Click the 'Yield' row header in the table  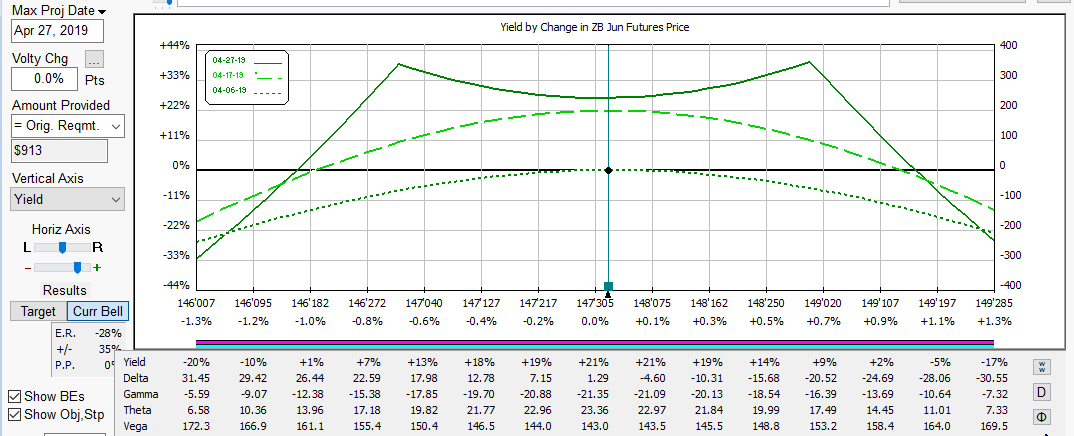[134, 361]
